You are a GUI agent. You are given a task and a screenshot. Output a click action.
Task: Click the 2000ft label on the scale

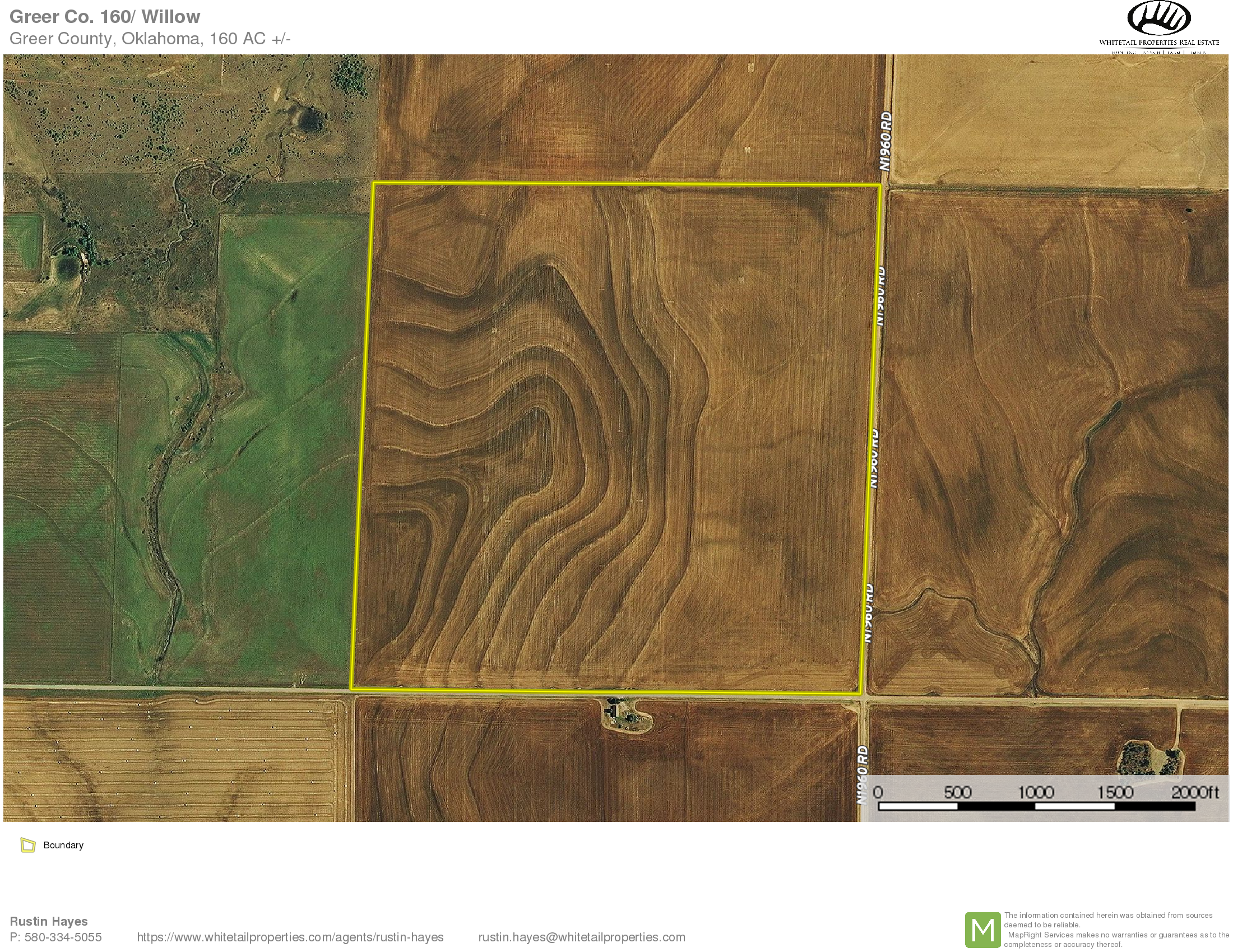pos(1195,792)
